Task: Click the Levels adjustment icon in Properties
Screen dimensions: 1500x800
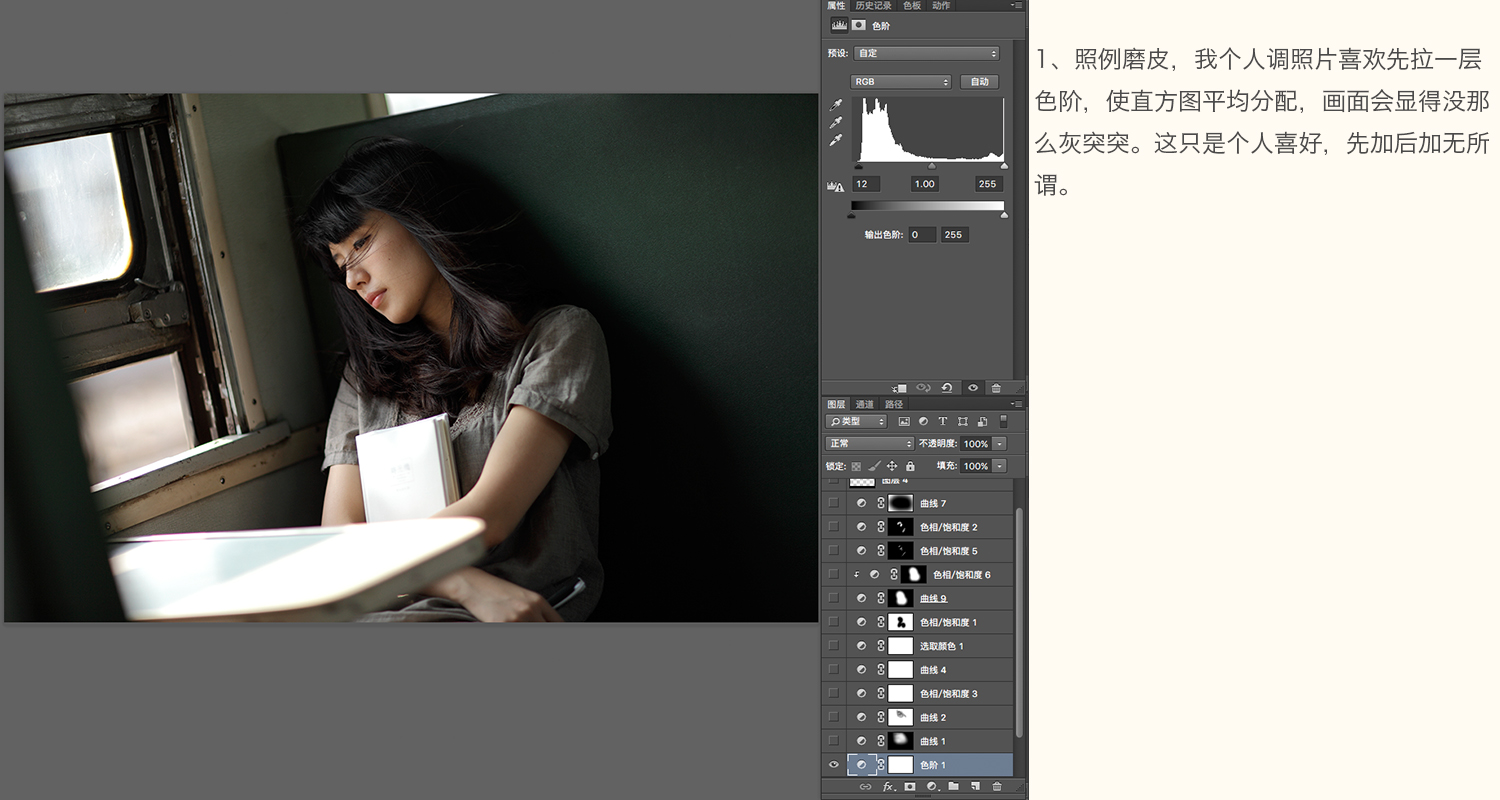Action: (x=839, y=25)
